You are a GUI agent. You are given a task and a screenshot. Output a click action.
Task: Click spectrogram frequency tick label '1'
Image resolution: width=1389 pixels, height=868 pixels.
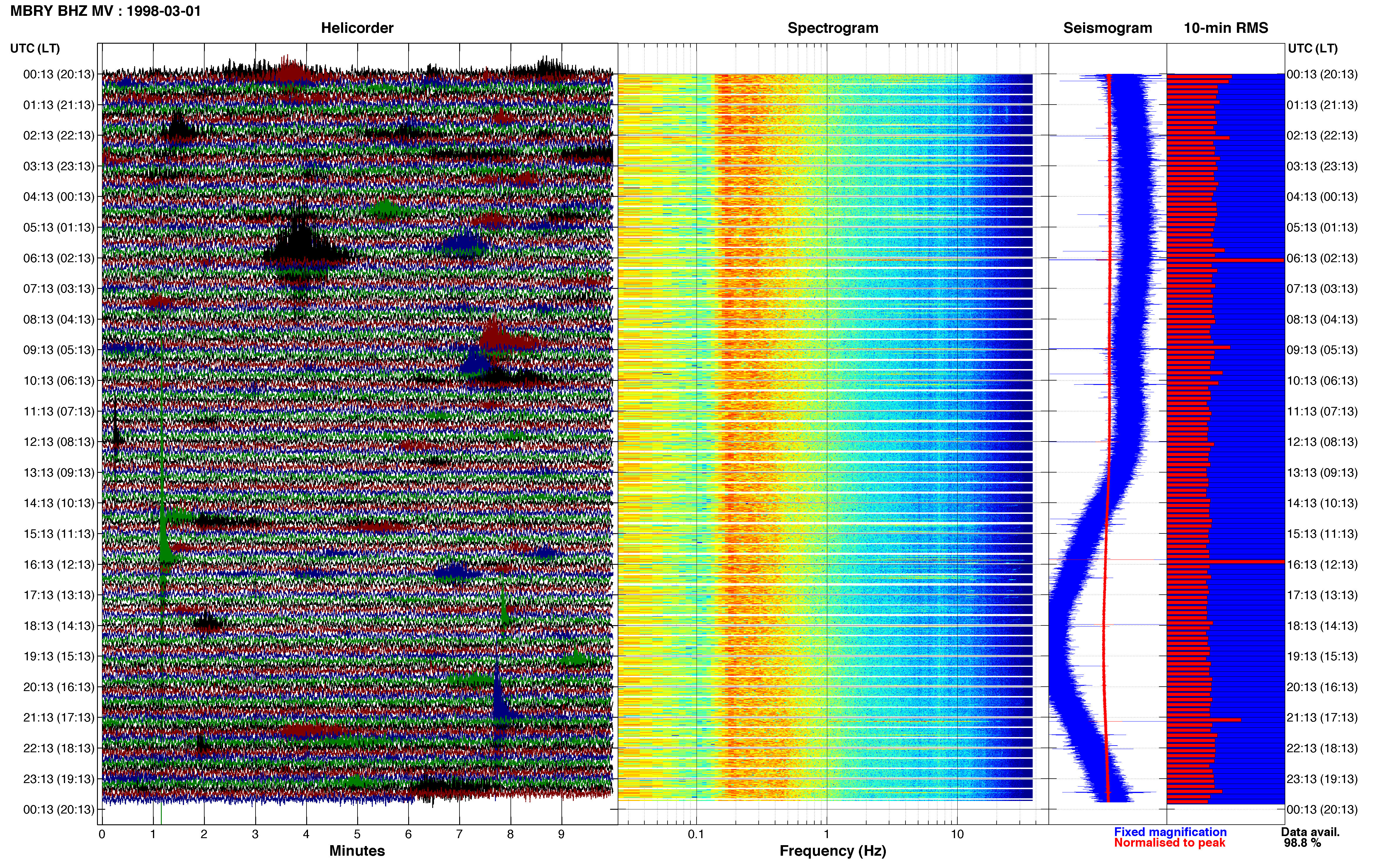point(827,835)
